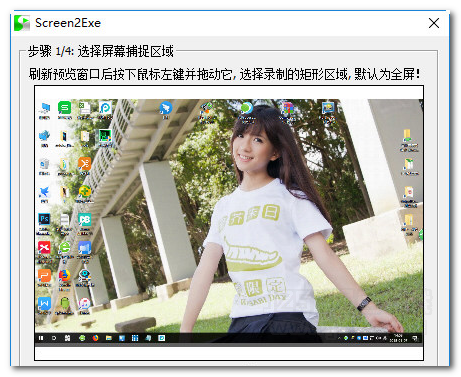The width and height of the screenshot is (461, 377).
Task: Click the instruction text starting '刷新预览窗口后'
Action: (x=224, y=74)
